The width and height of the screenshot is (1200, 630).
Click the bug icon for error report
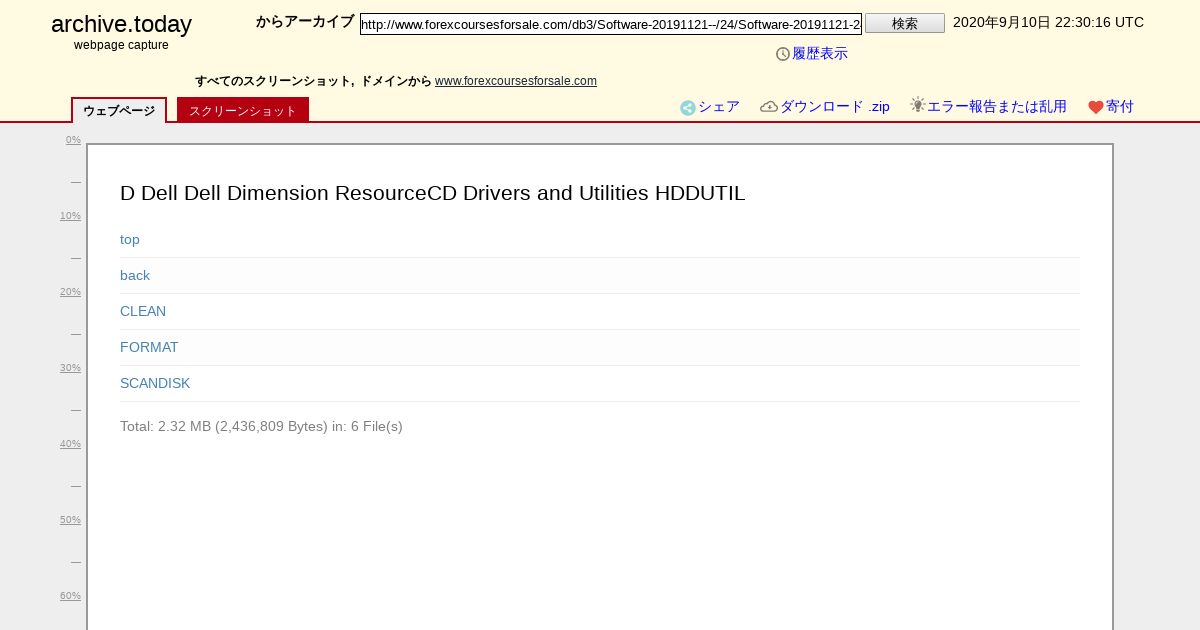pyautogui.click(x=918, y=105)
